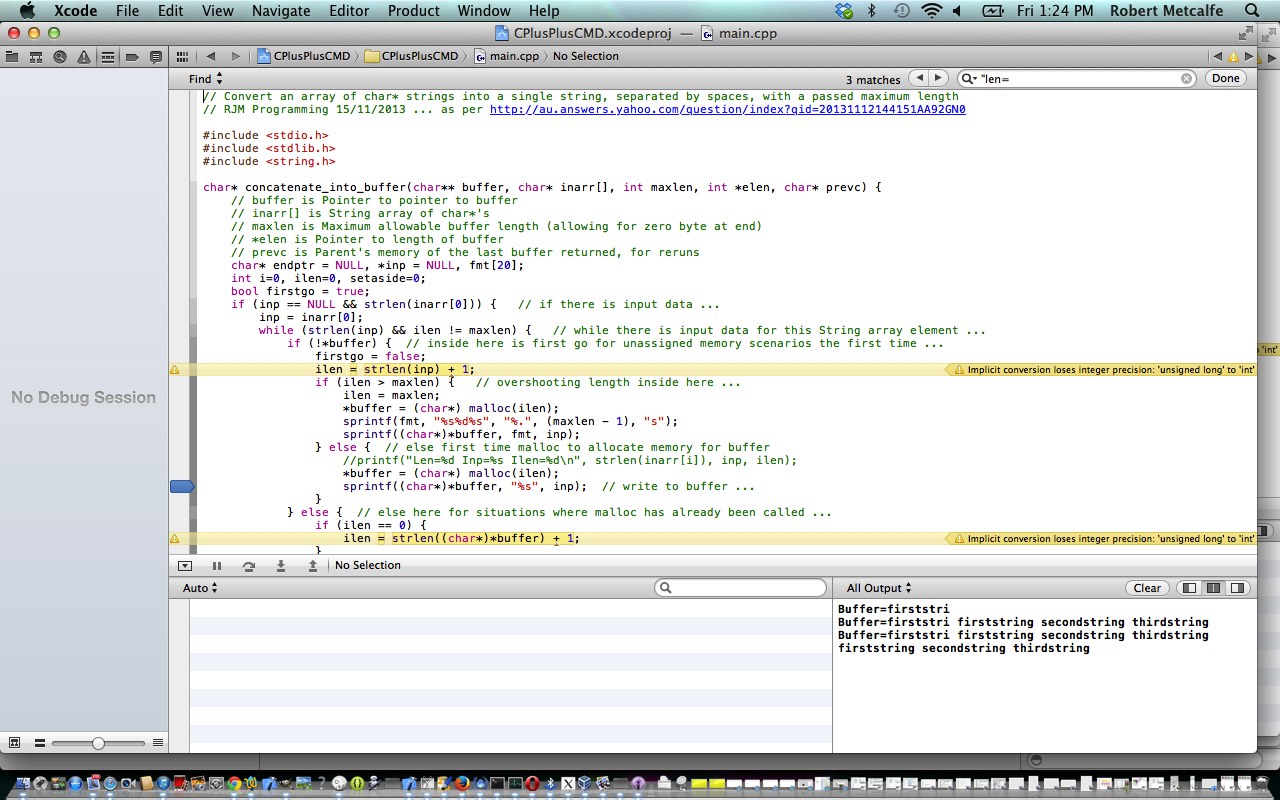Open the Navigate menu in menu bar

tap(280, 11)
